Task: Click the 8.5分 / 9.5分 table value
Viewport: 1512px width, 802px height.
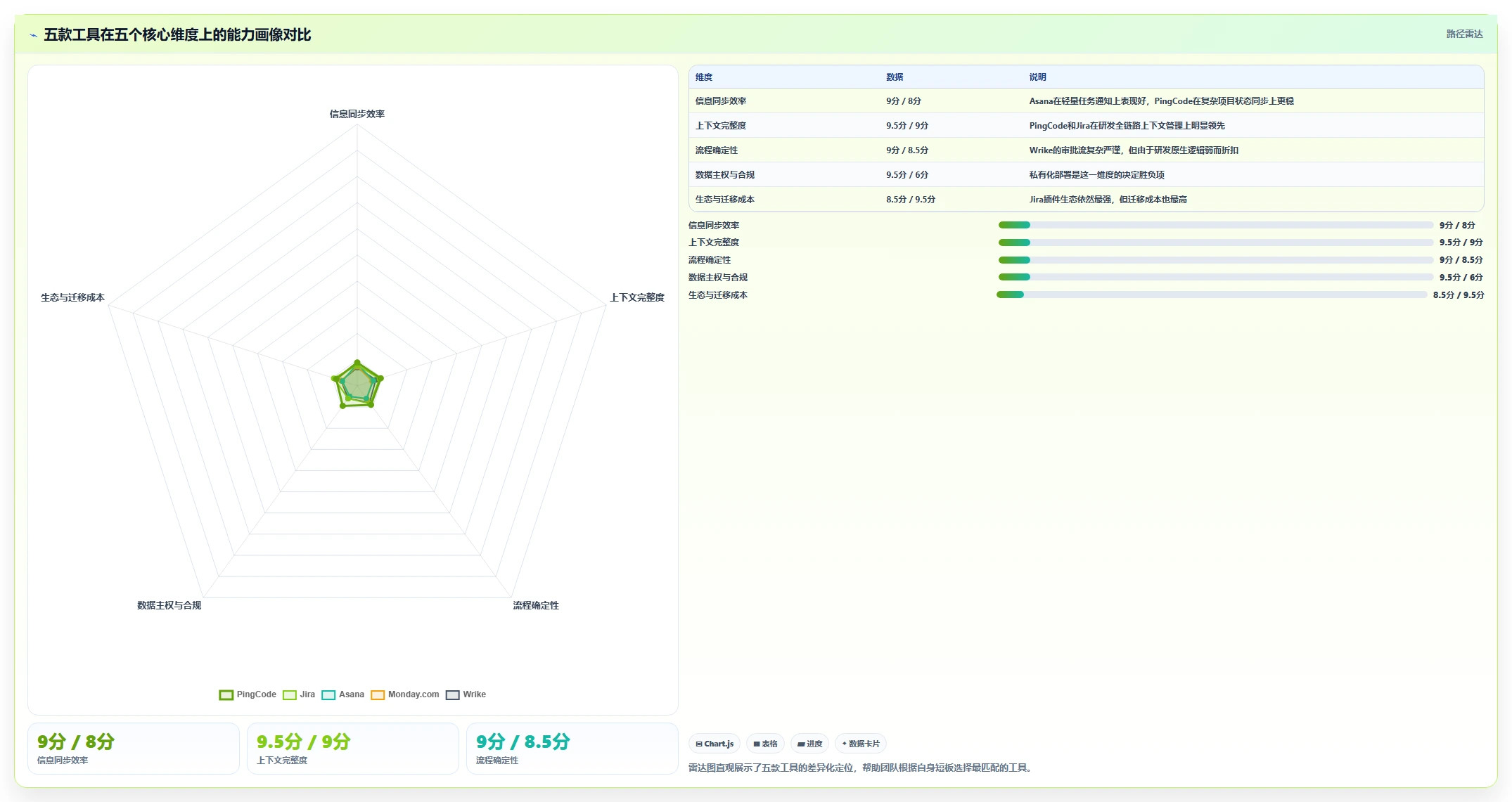Action: point(911,200)
